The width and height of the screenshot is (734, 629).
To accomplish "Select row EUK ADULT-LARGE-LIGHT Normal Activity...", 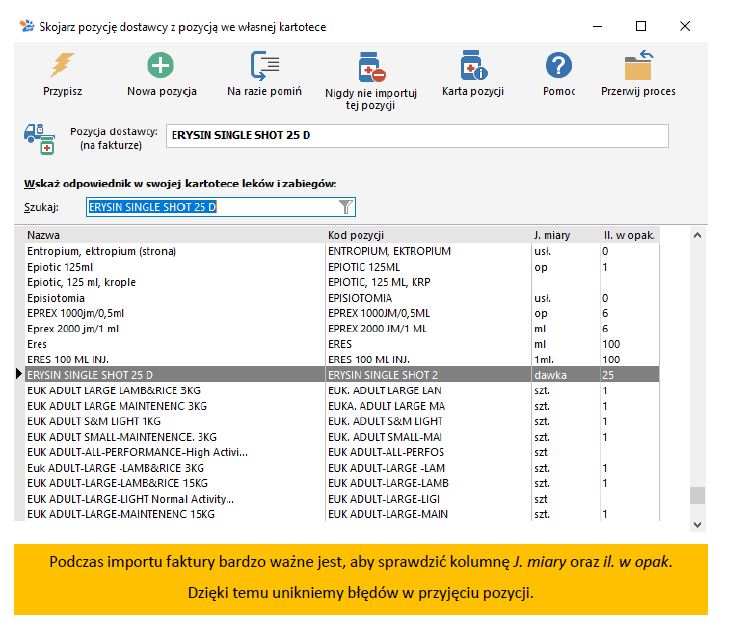I will 342,499.
